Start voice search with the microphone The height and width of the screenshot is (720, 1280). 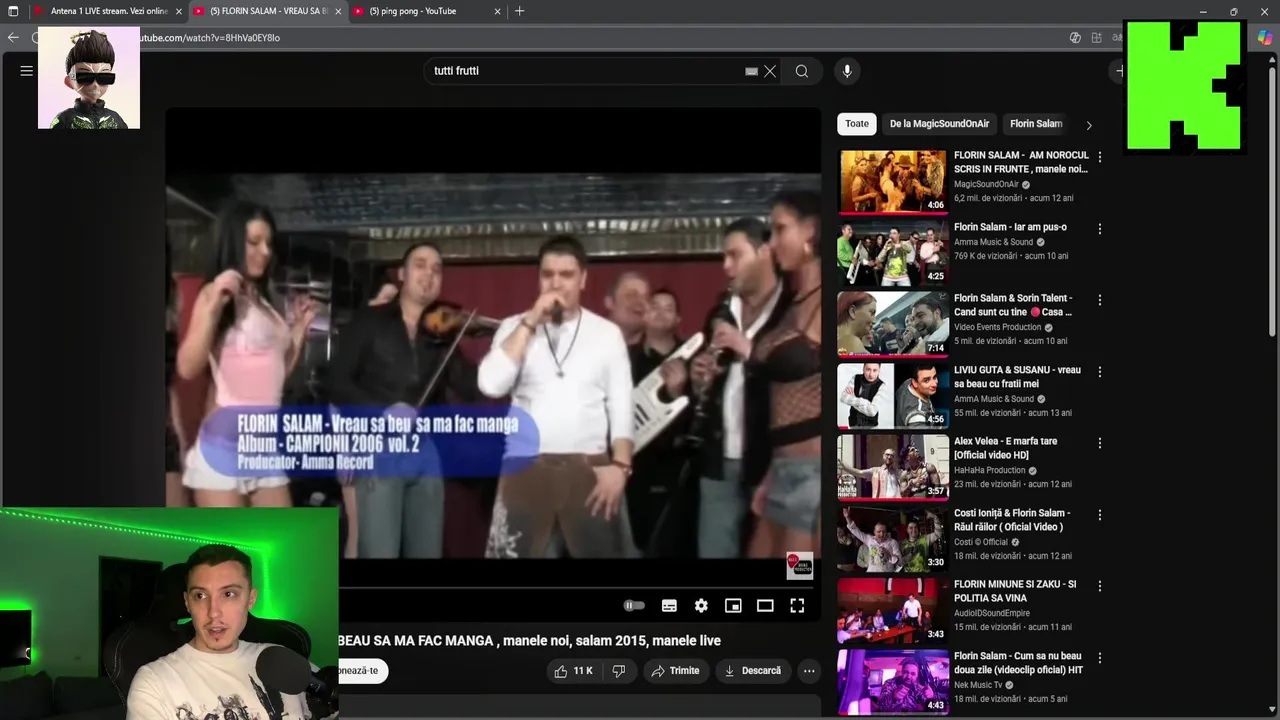[847, 71]
